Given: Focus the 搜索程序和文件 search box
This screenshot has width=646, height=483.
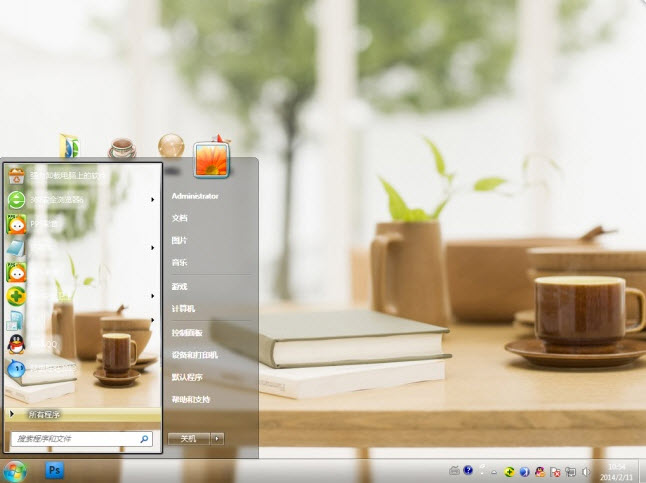Looking at the screenshot, I should point(82,439).
